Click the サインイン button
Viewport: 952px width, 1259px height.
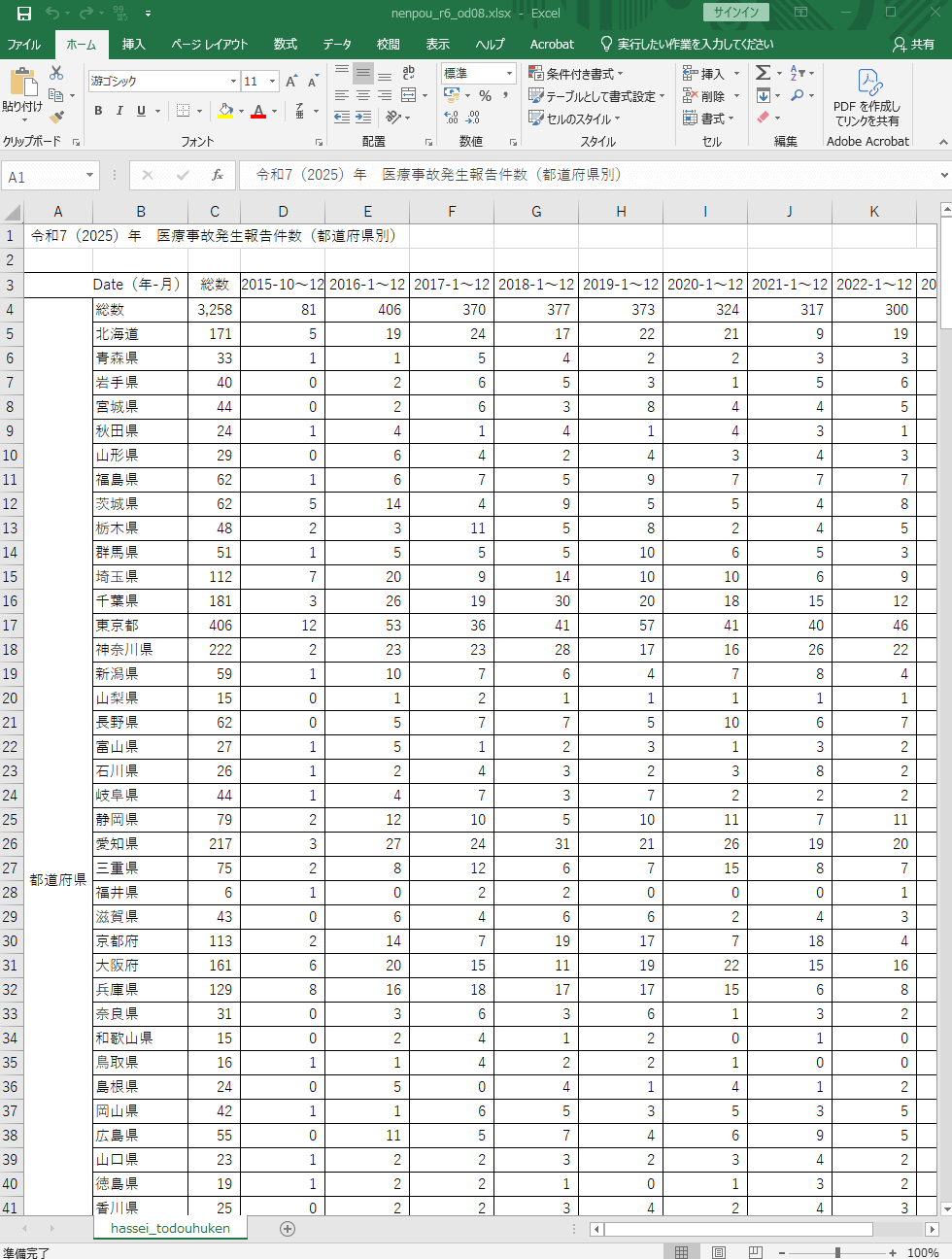(x=735, y=13)
